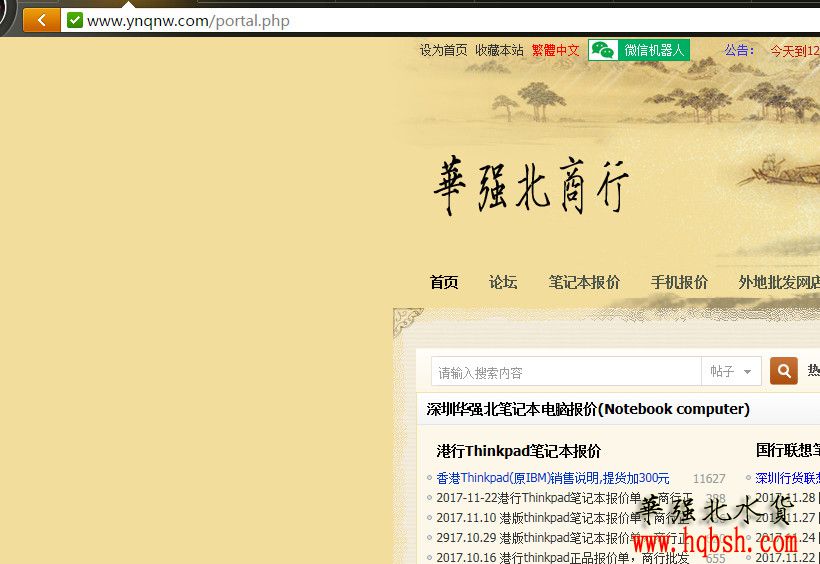Click 深圳华强北笔记本电脑报价(Notebook computer) heading
This screenshot has width=820, height=564.
588,409
